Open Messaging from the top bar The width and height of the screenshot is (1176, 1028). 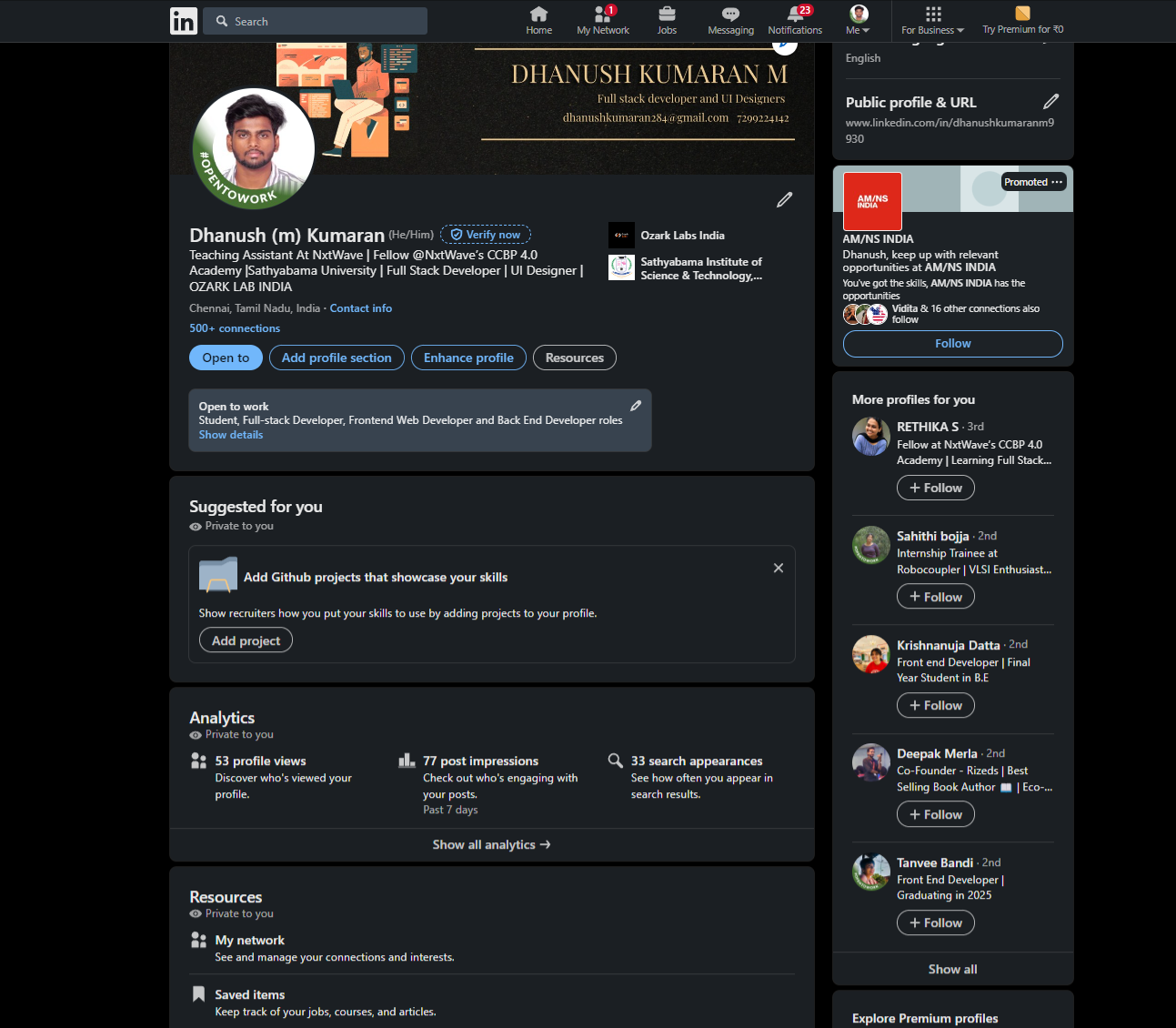tap(730, 21)
